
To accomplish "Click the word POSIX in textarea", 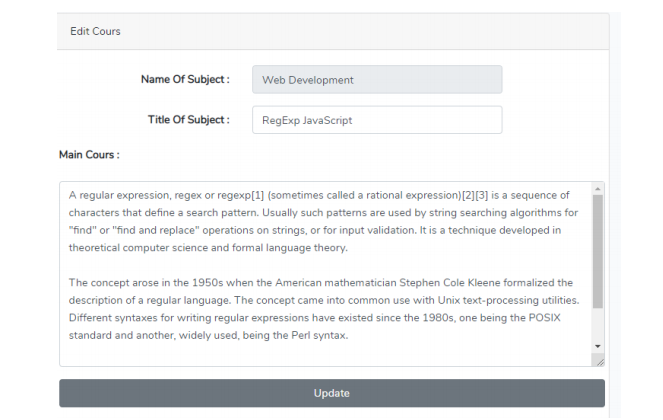I will tap(545, 318).
